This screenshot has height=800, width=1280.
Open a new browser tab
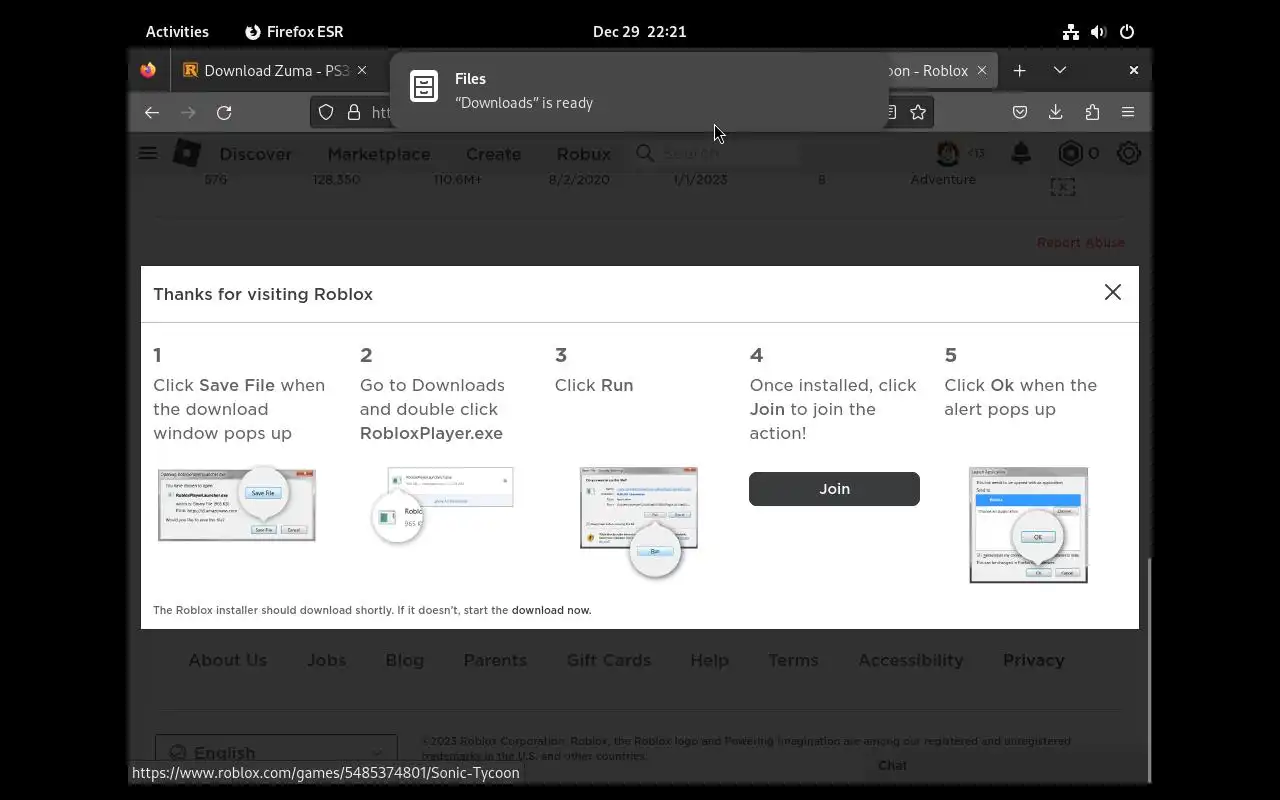(1019, 70)
